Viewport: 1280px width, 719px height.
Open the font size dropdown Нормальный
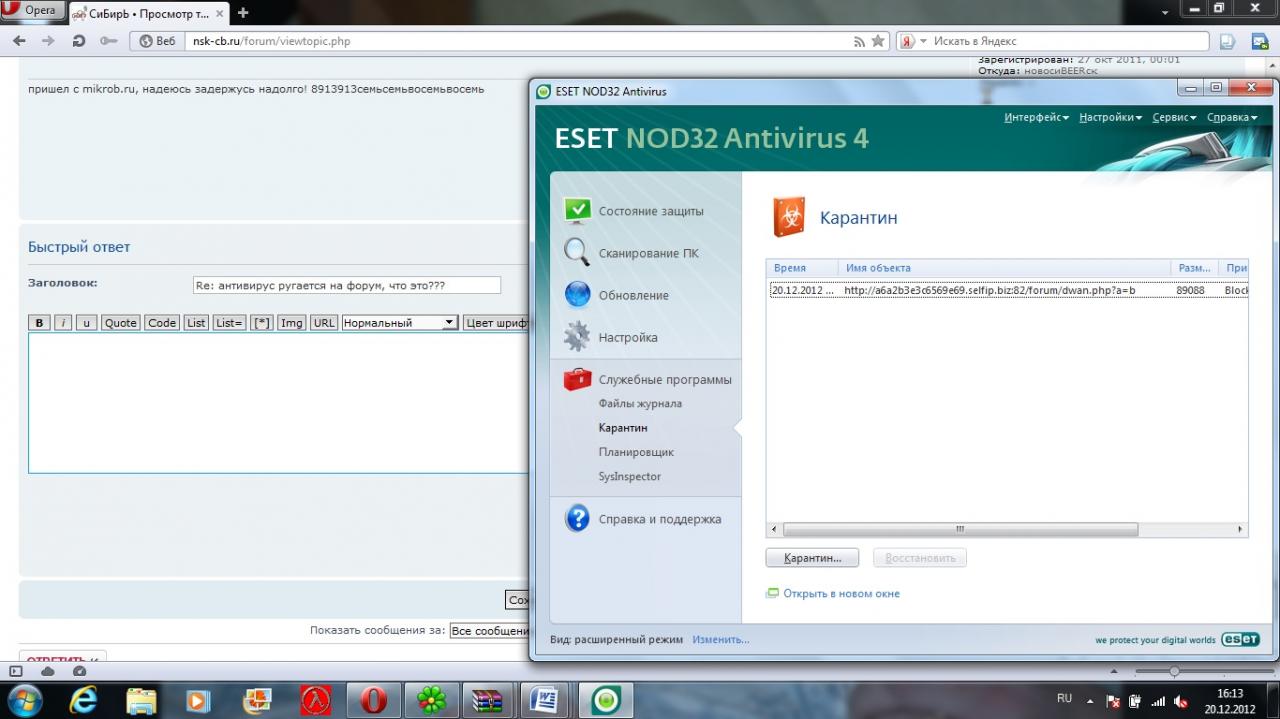click(x=399, y=323)
